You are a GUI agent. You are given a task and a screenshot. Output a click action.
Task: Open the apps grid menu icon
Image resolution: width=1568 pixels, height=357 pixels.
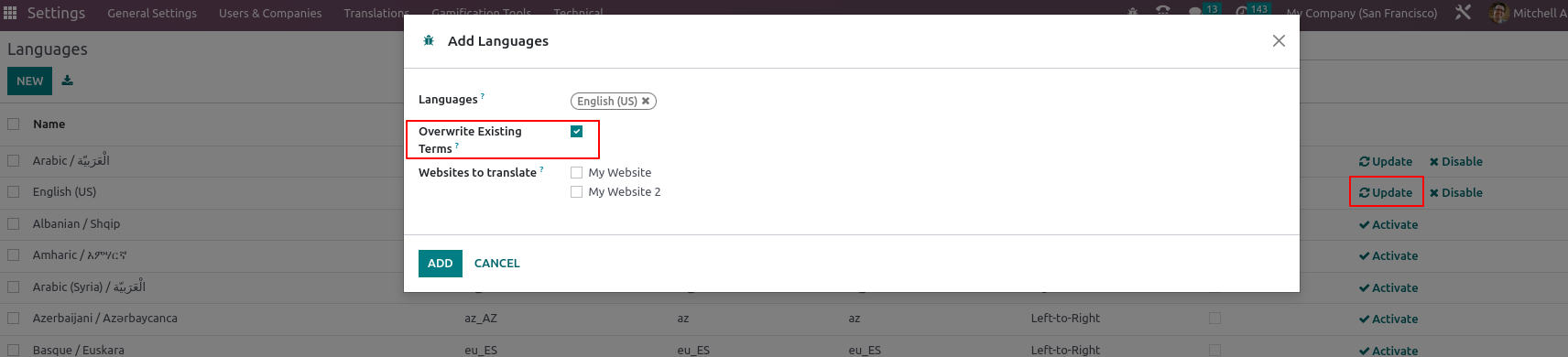10,13
